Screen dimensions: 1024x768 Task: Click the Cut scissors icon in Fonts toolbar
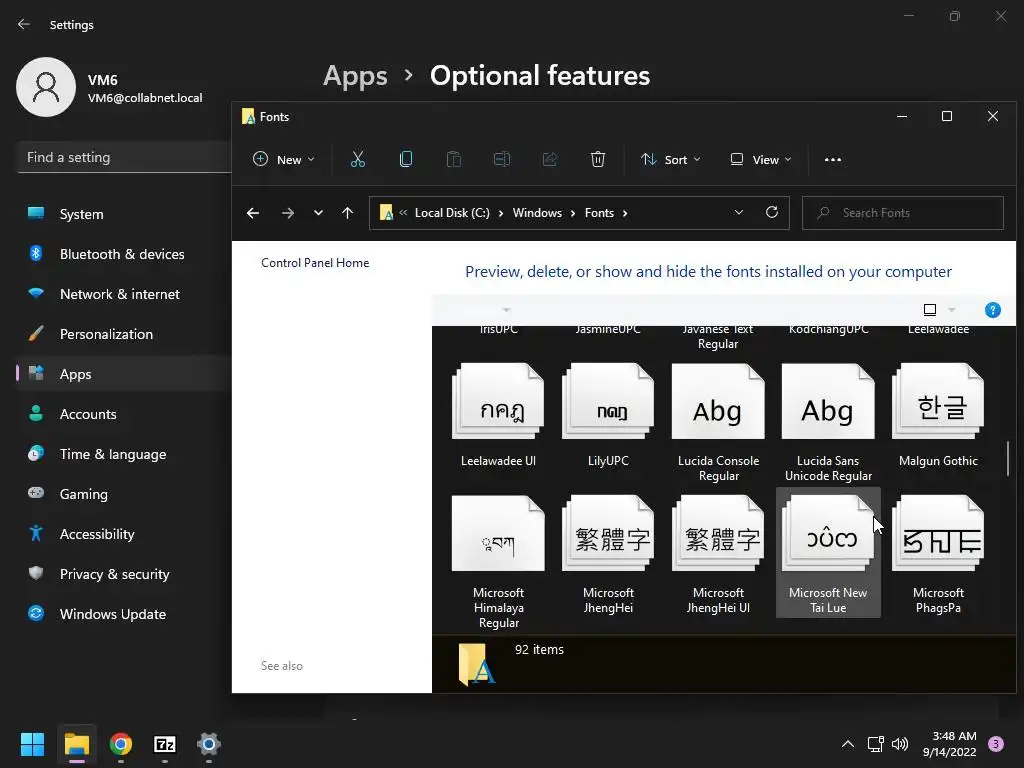point(357,159)
